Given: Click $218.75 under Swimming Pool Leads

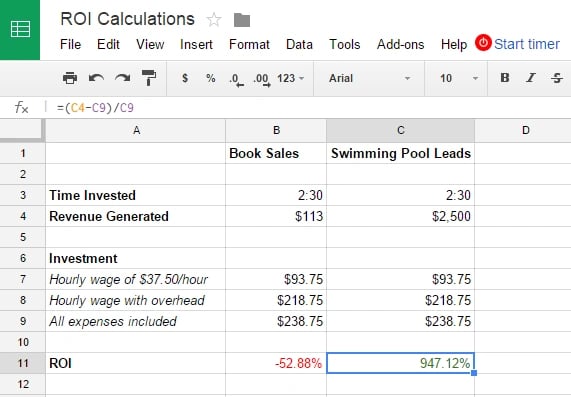Looking at the screenshot, I should pos(401,300).
